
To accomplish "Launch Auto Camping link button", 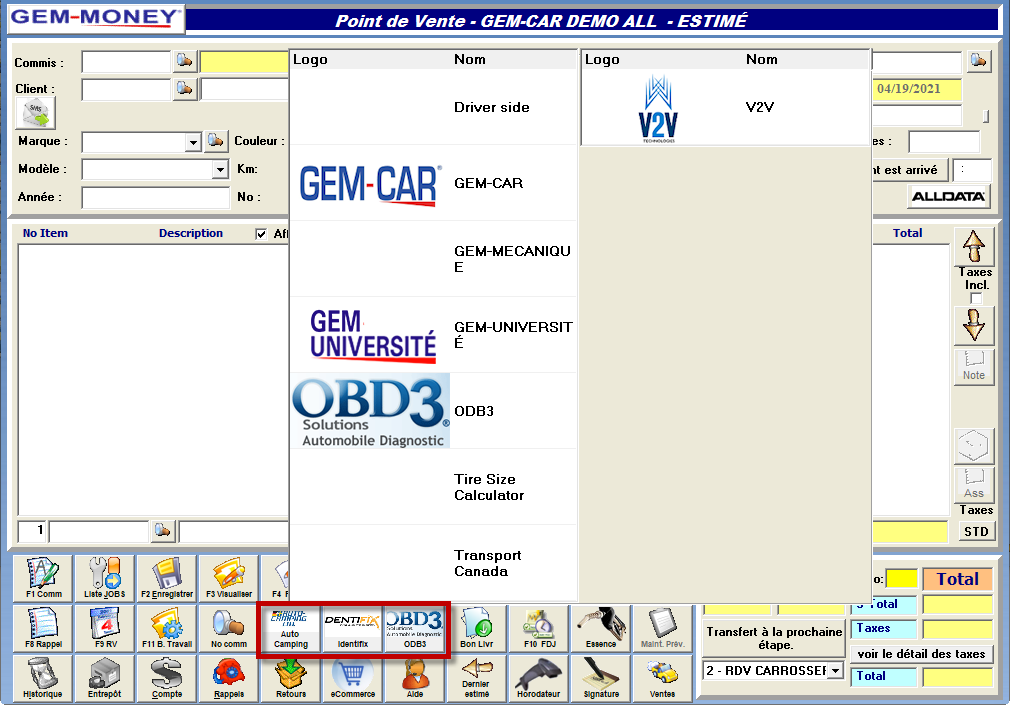I will [290, 630].
